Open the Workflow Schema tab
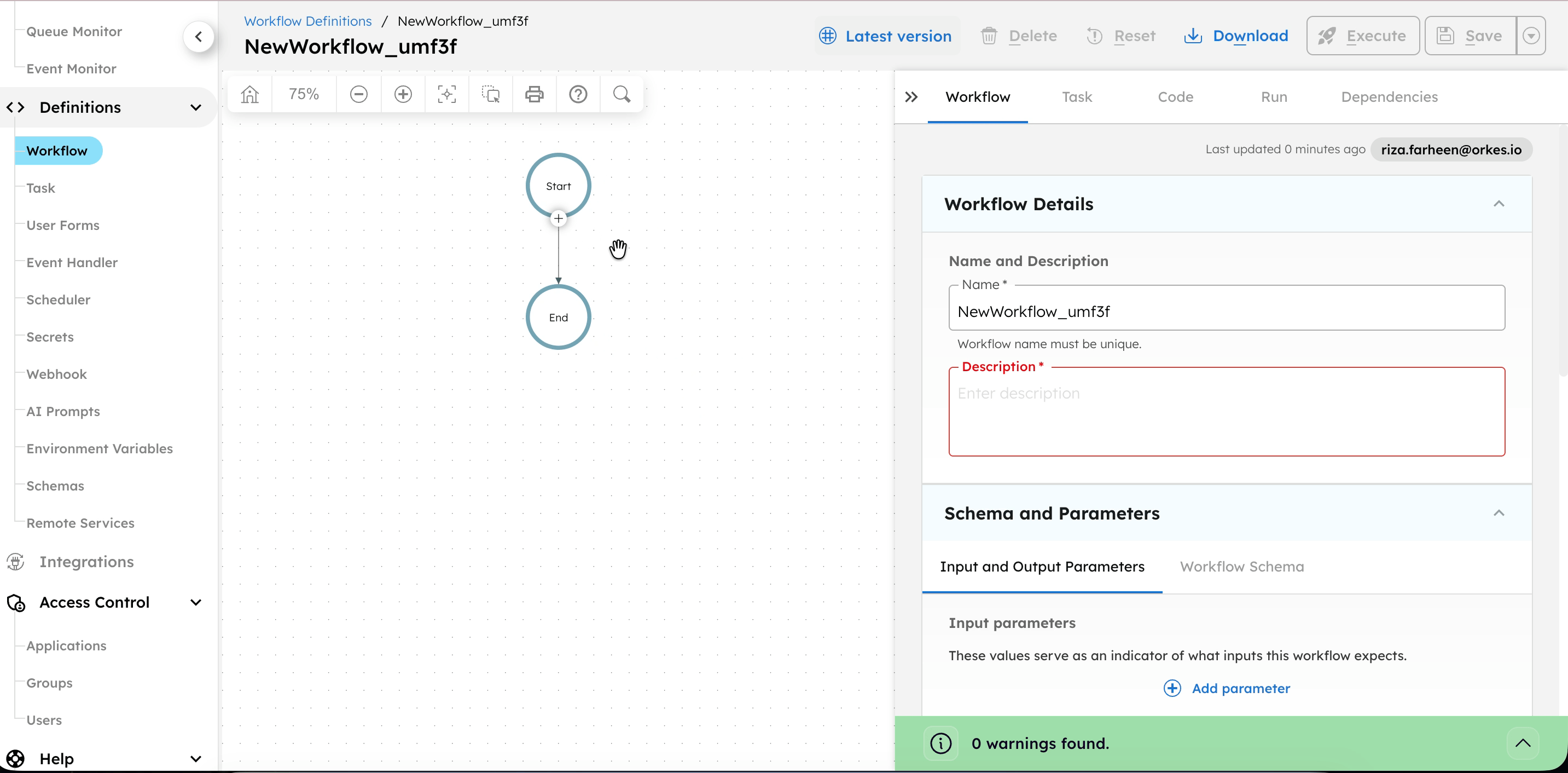This screenshot has height=773, width=1568. coord(1242,567)
